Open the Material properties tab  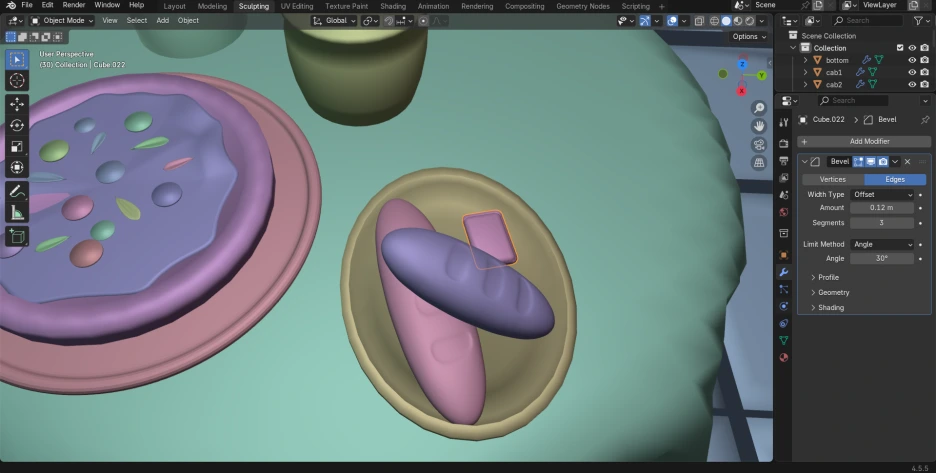click(x=784, y=357)
